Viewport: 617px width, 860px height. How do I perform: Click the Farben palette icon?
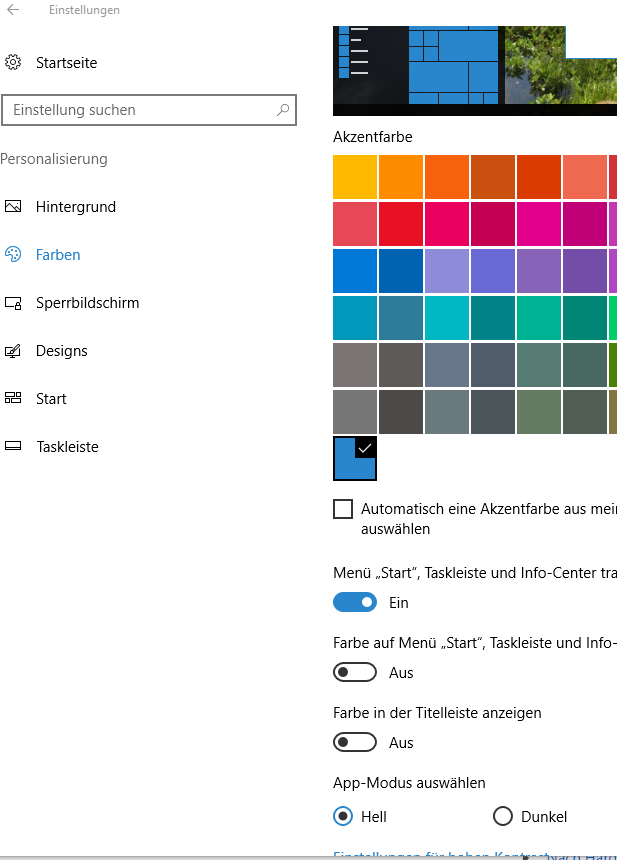point(13,254)
